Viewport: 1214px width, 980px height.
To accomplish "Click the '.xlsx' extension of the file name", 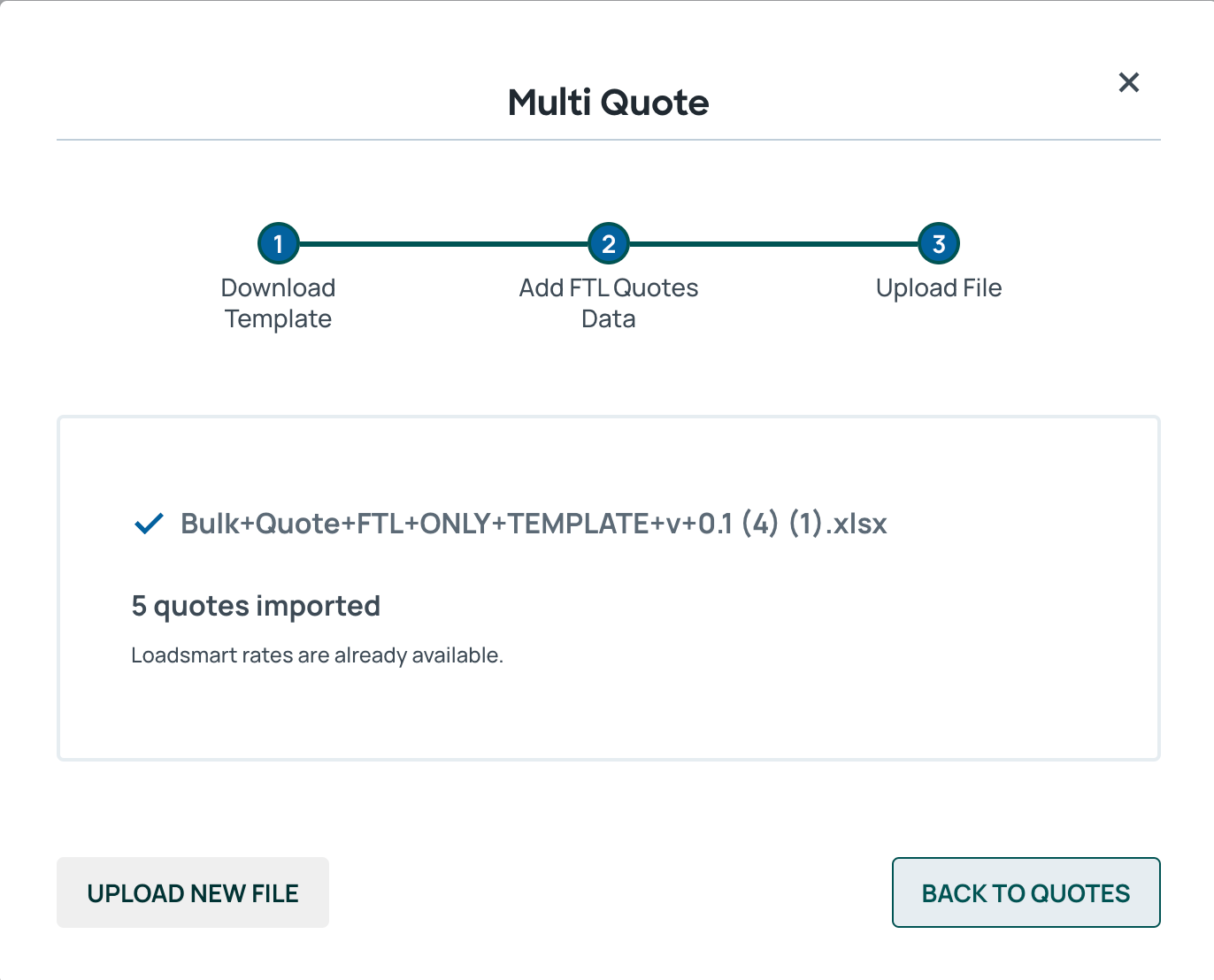I will pyautogui.click(x=856, y=524).
